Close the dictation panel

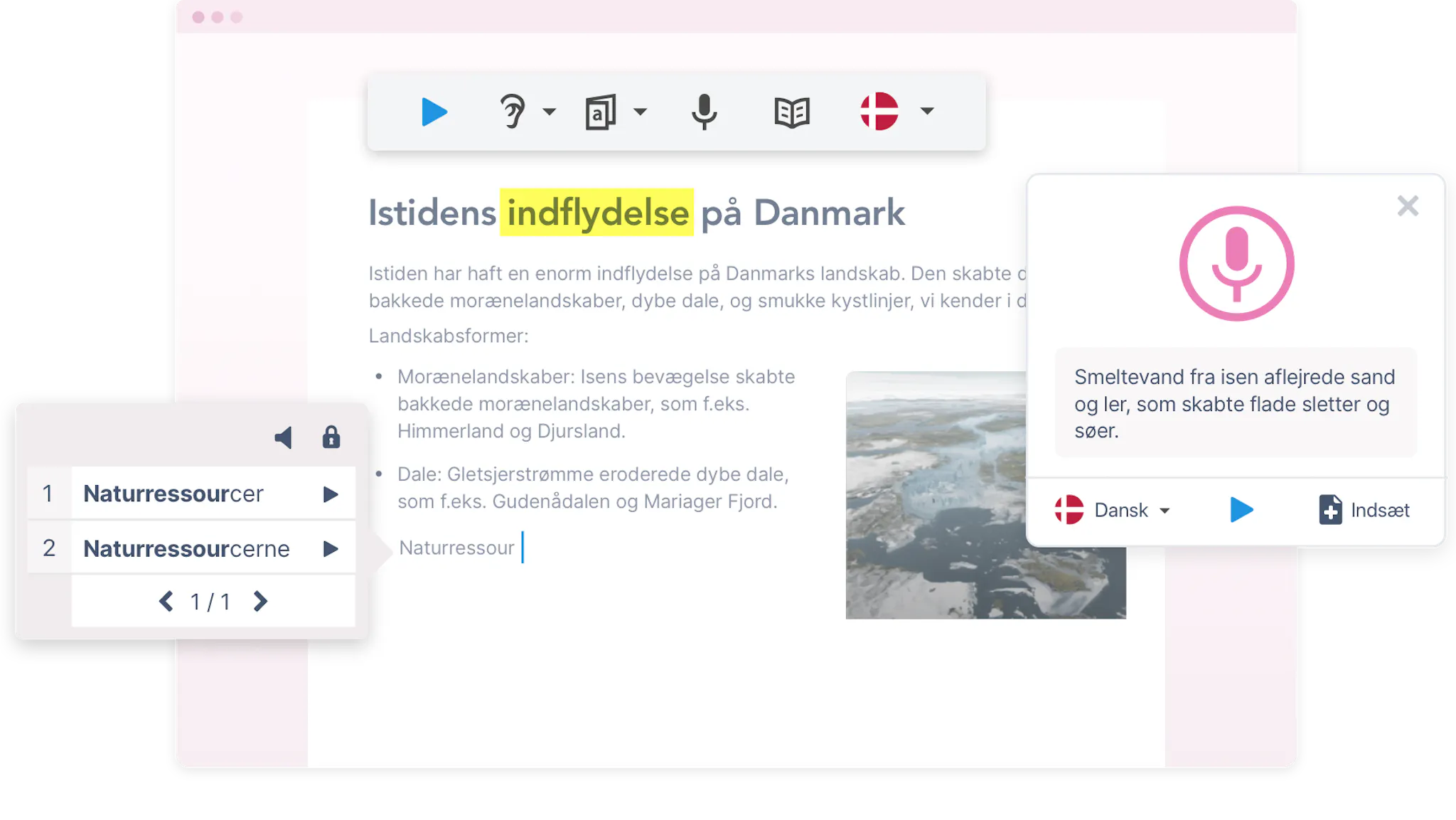1407,206
